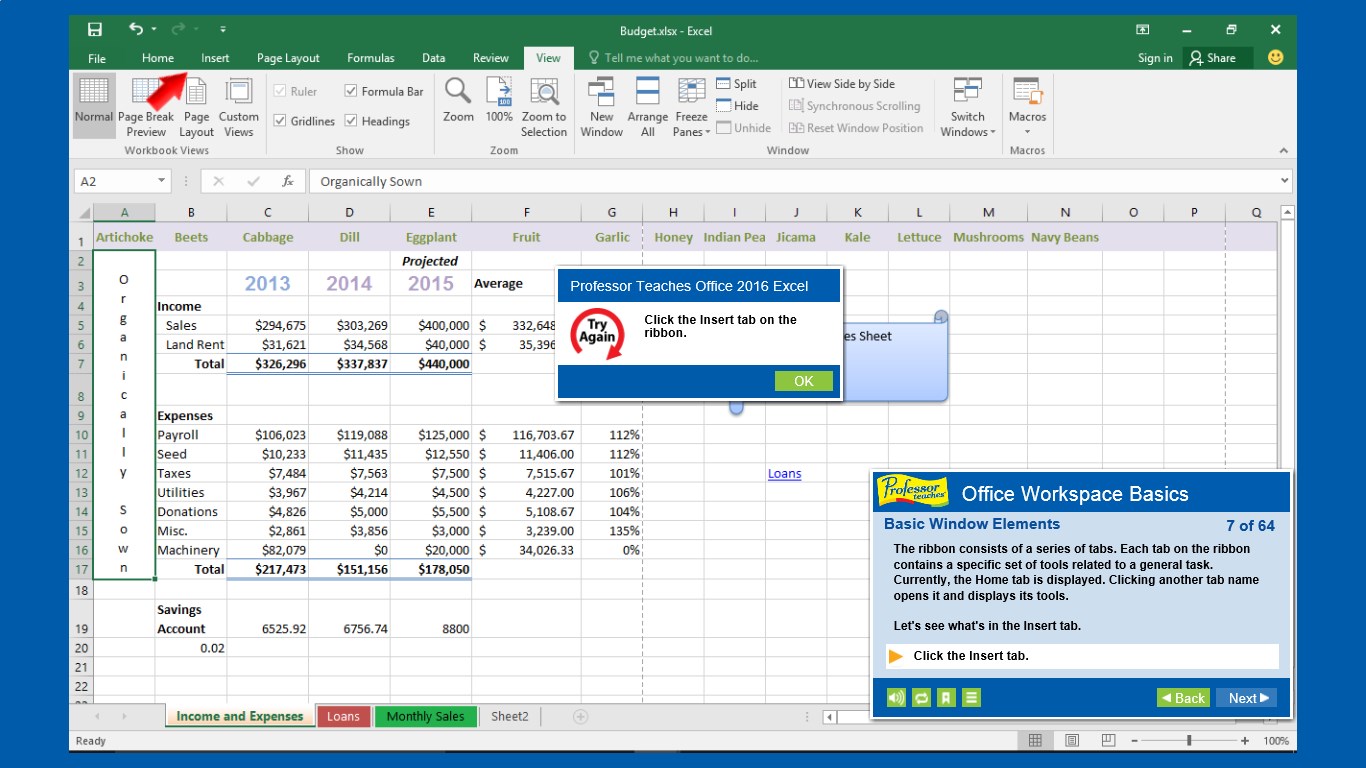Open the Data ribbon tab
Viewport: 1366px width, 768px height.
(x=433, y=58)
